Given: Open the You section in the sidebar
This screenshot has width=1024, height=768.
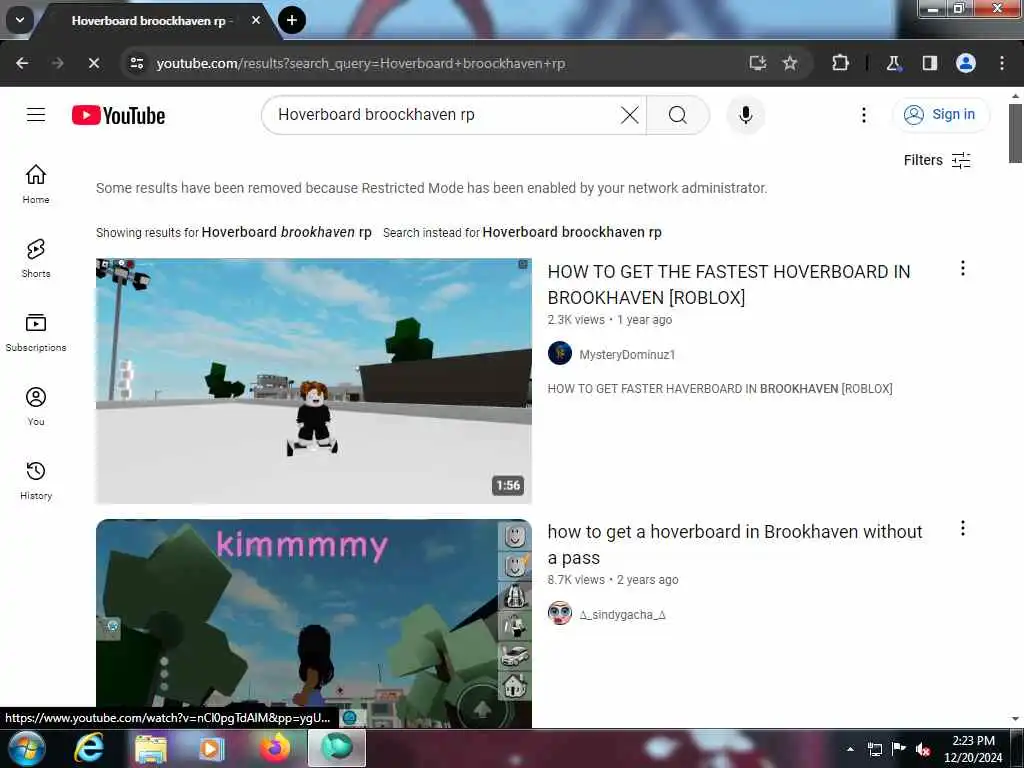Looking at the screenshot, I should point(36,406).
